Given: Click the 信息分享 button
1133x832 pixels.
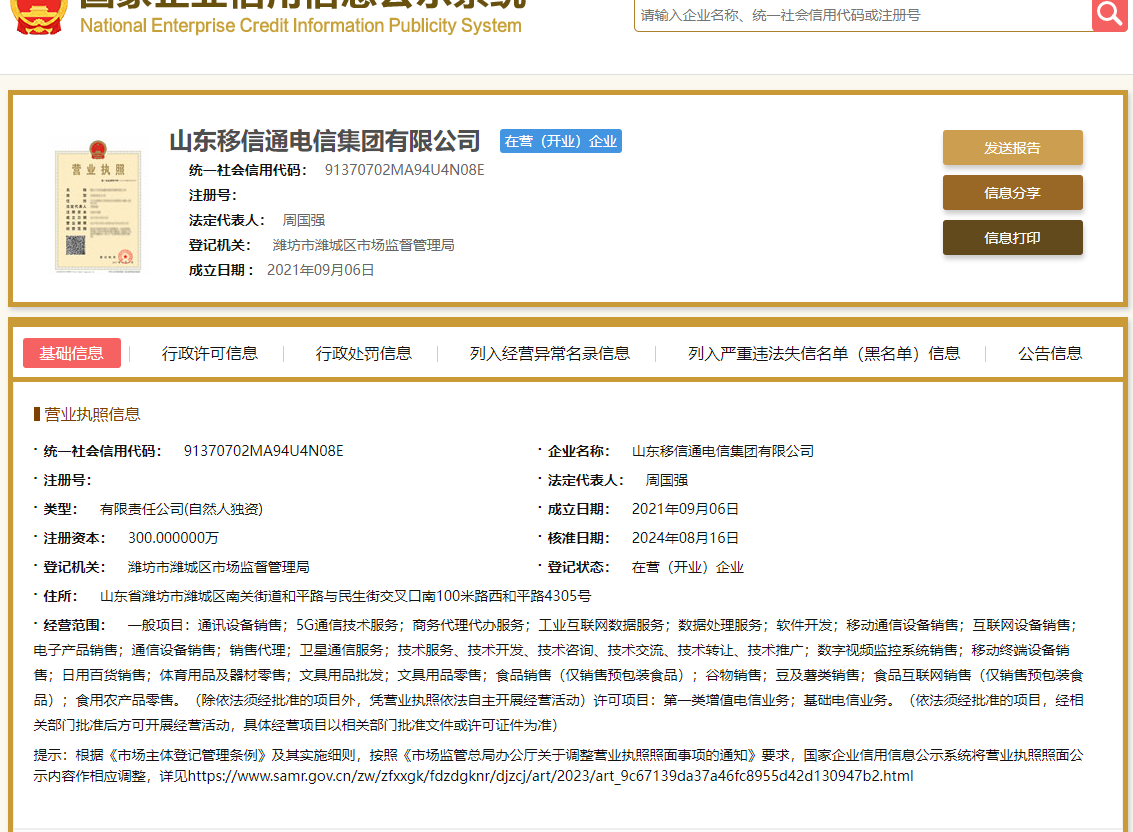Looking at the screenshot, I should 1012,193.
